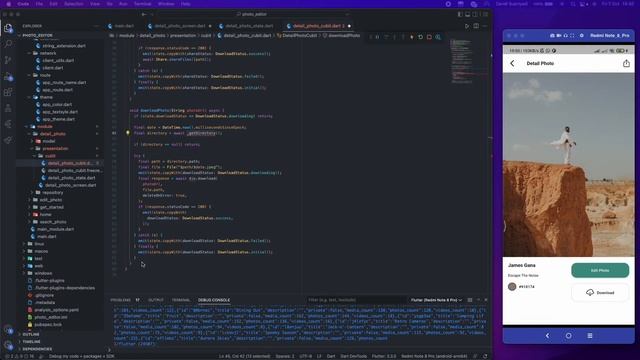Image resolution: width=640 pixels, height=360 pixels.
Task: Split the editor with split editor icon
Action: point(476,26)
